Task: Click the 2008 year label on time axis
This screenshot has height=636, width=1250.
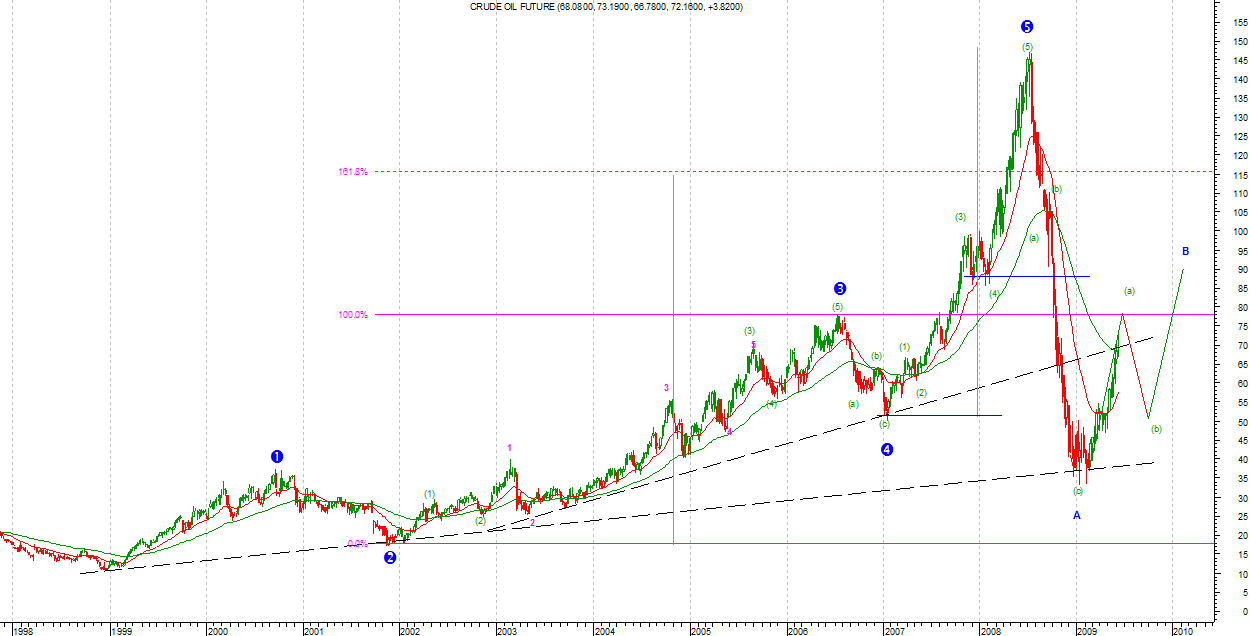Action: [x=991, y=631]
